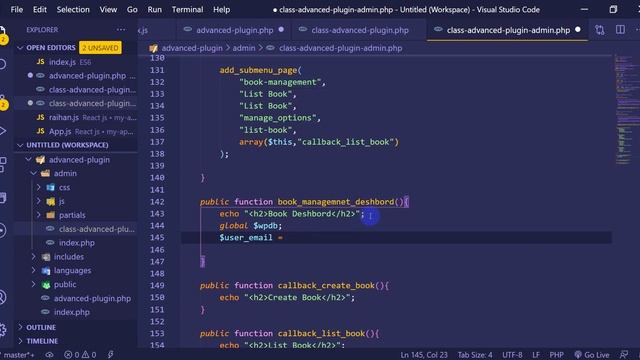
Task: Click feedback icon in status bar
Action: tap(624, 355)
